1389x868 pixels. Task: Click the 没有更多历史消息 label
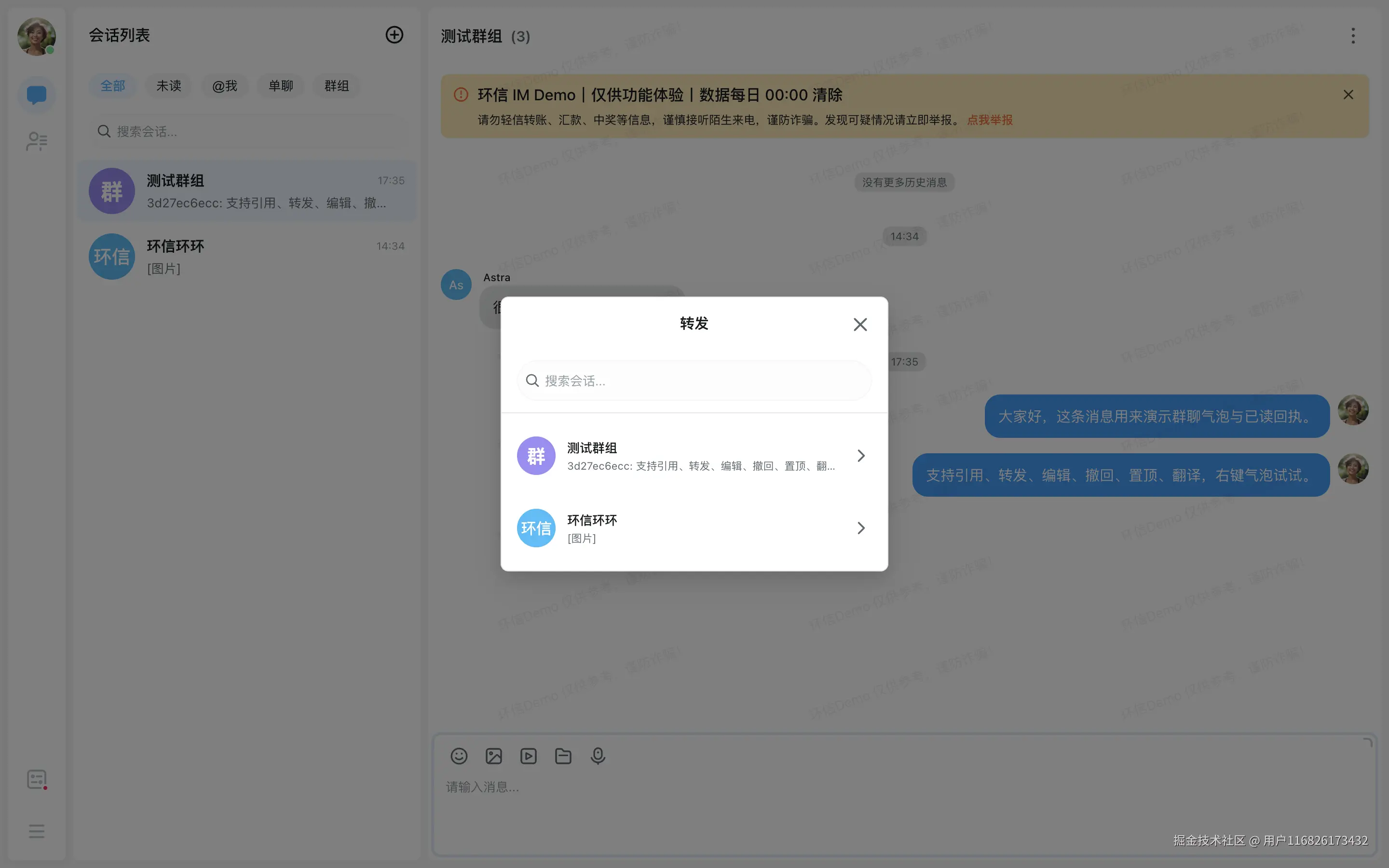904,183
